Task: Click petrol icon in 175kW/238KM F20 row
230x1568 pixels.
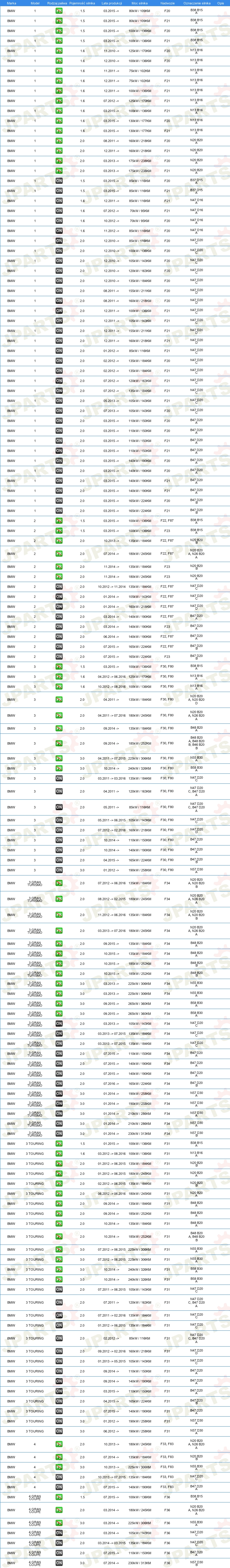Action: point(59,161)
